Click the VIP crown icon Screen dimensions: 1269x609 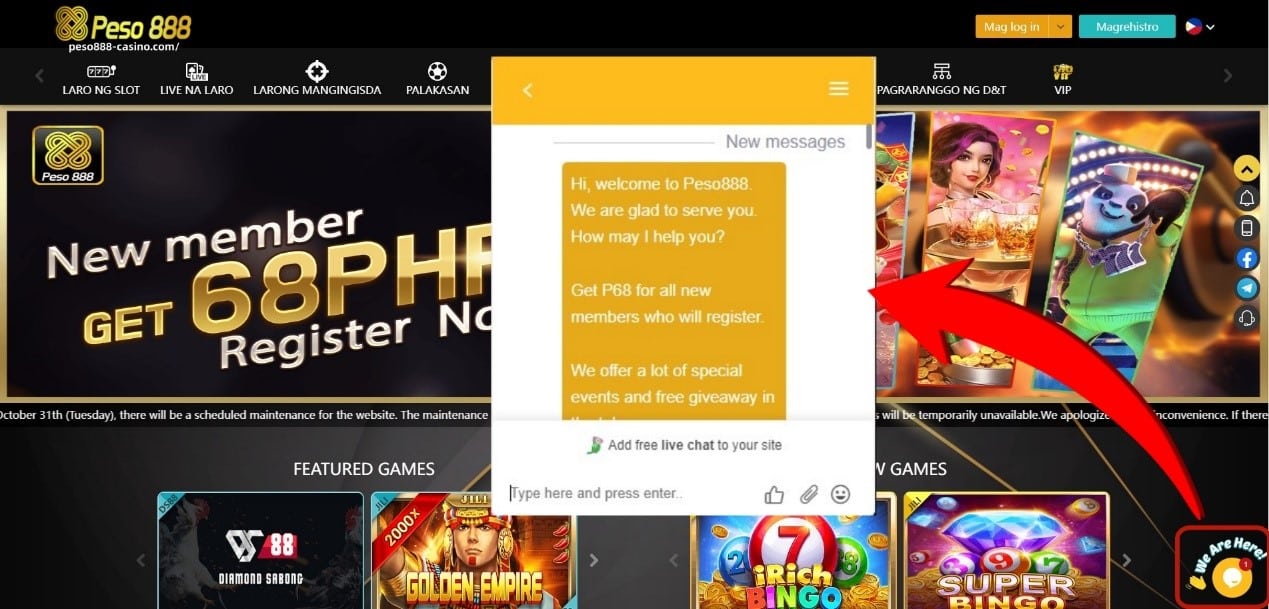tap(1062, 71)
